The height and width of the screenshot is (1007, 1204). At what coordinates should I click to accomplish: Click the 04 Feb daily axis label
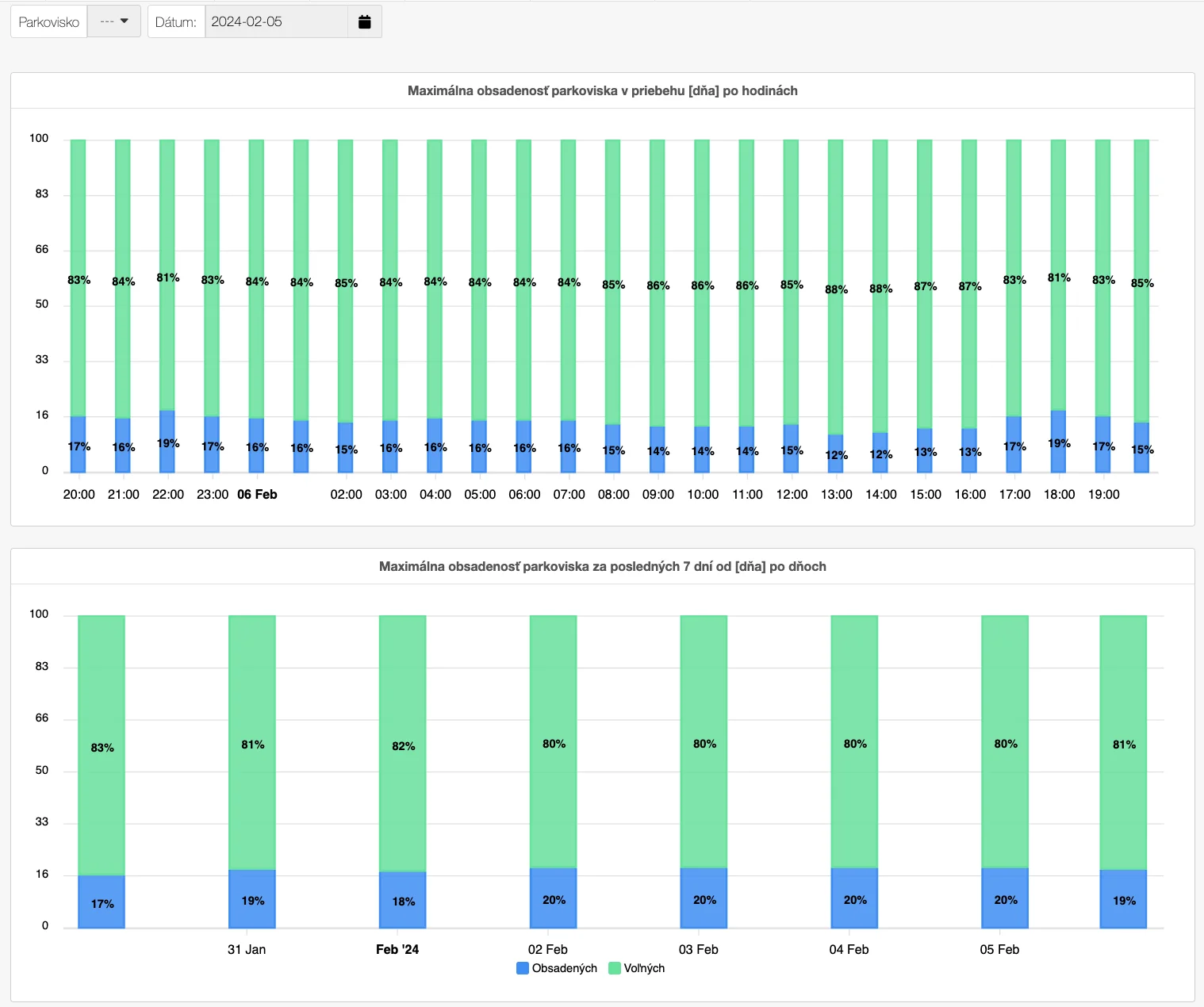coord(849,950)
